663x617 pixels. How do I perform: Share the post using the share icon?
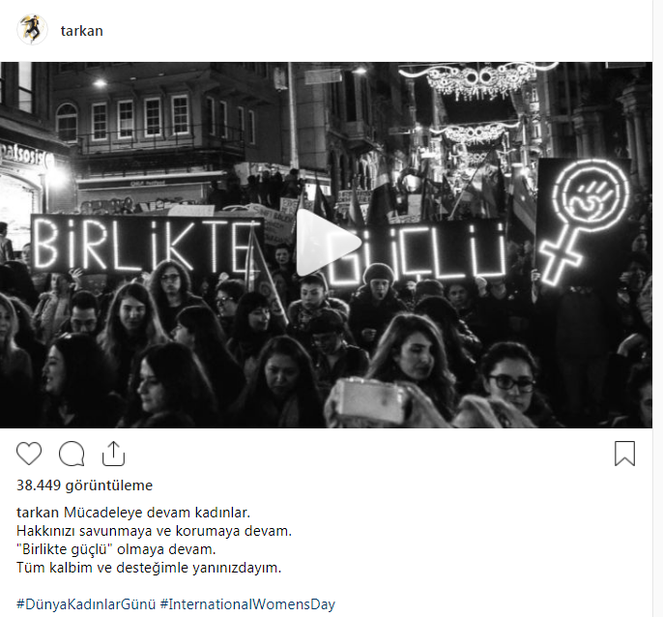click(113, 454)
